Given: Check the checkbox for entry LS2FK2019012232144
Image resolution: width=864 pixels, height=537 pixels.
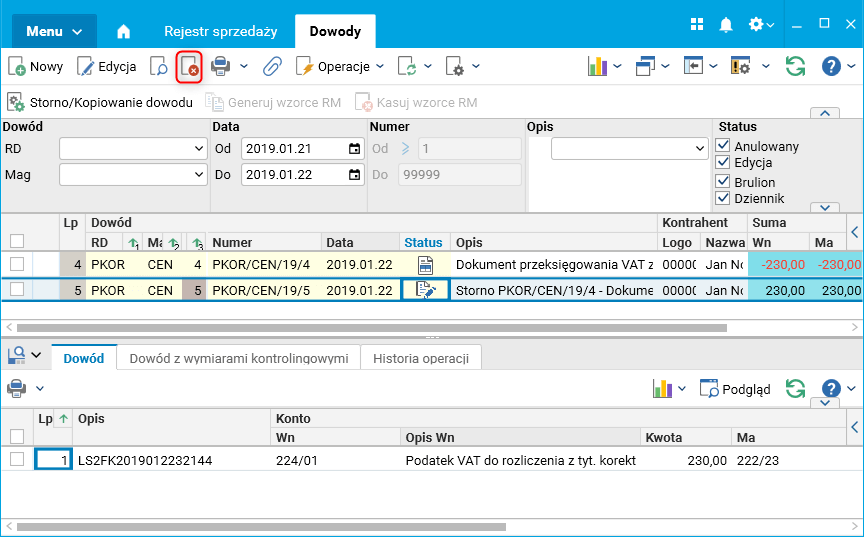Looking at the screenshot, I should [17, 459].
